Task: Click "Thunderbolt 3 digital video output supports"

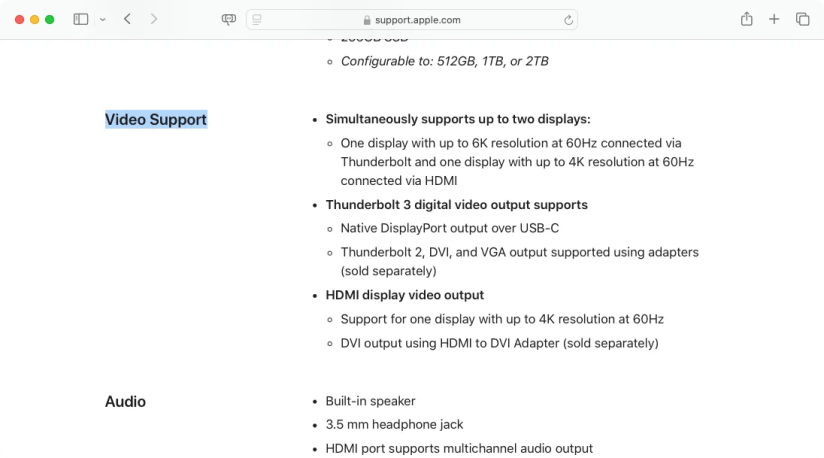Action: pyautogui.click(x=456, y=205)
